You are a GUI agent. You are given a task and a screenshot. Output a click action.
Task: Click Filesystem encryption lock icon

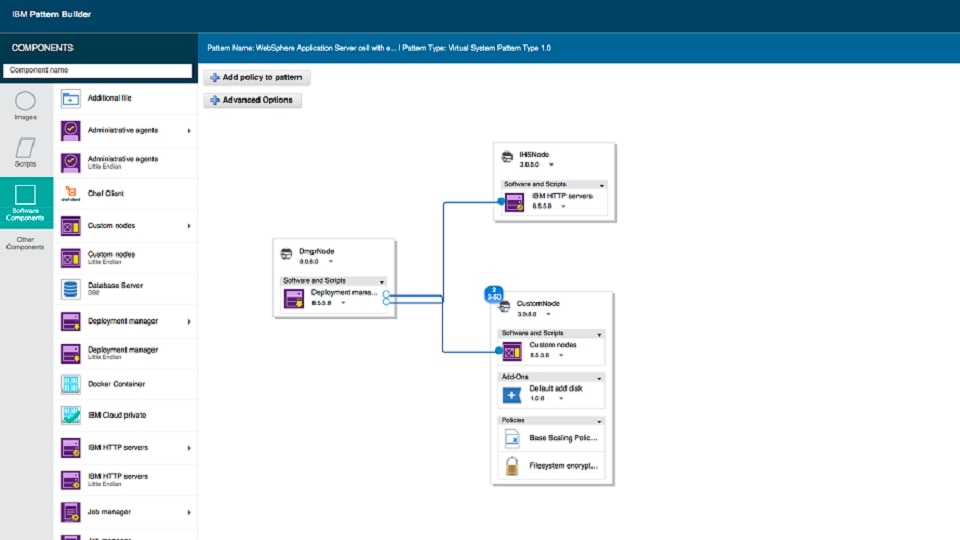point(512,466)
